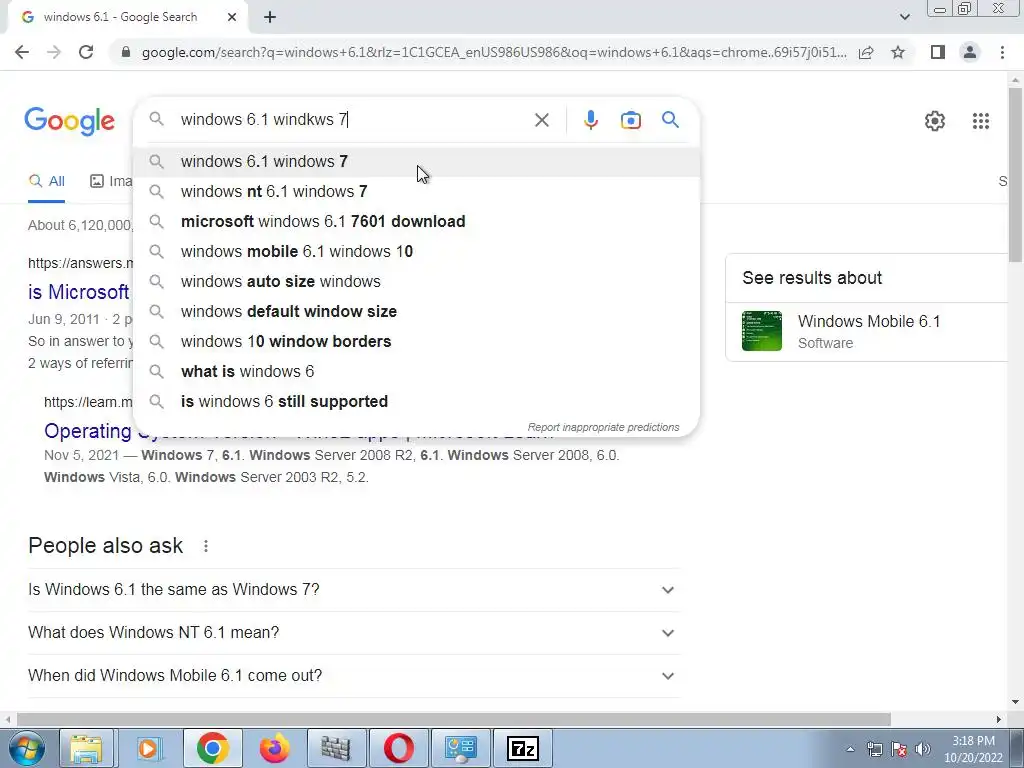Screen dimensions: 1024x768
Task: Report inappropriate predictions link
Action: pos(603,427)
